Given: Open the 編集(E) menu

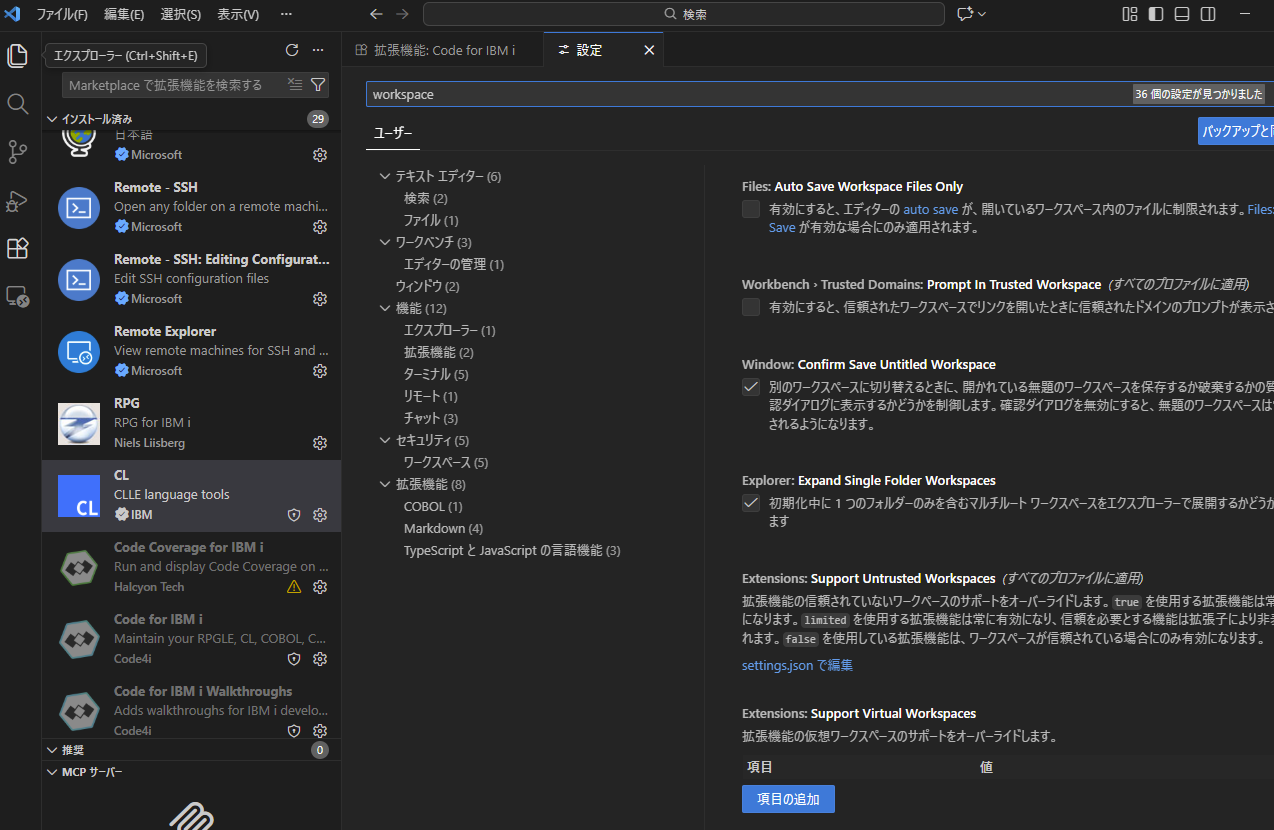Looking at the screenshot, I should pyautogui.click(x=124, y=14).
